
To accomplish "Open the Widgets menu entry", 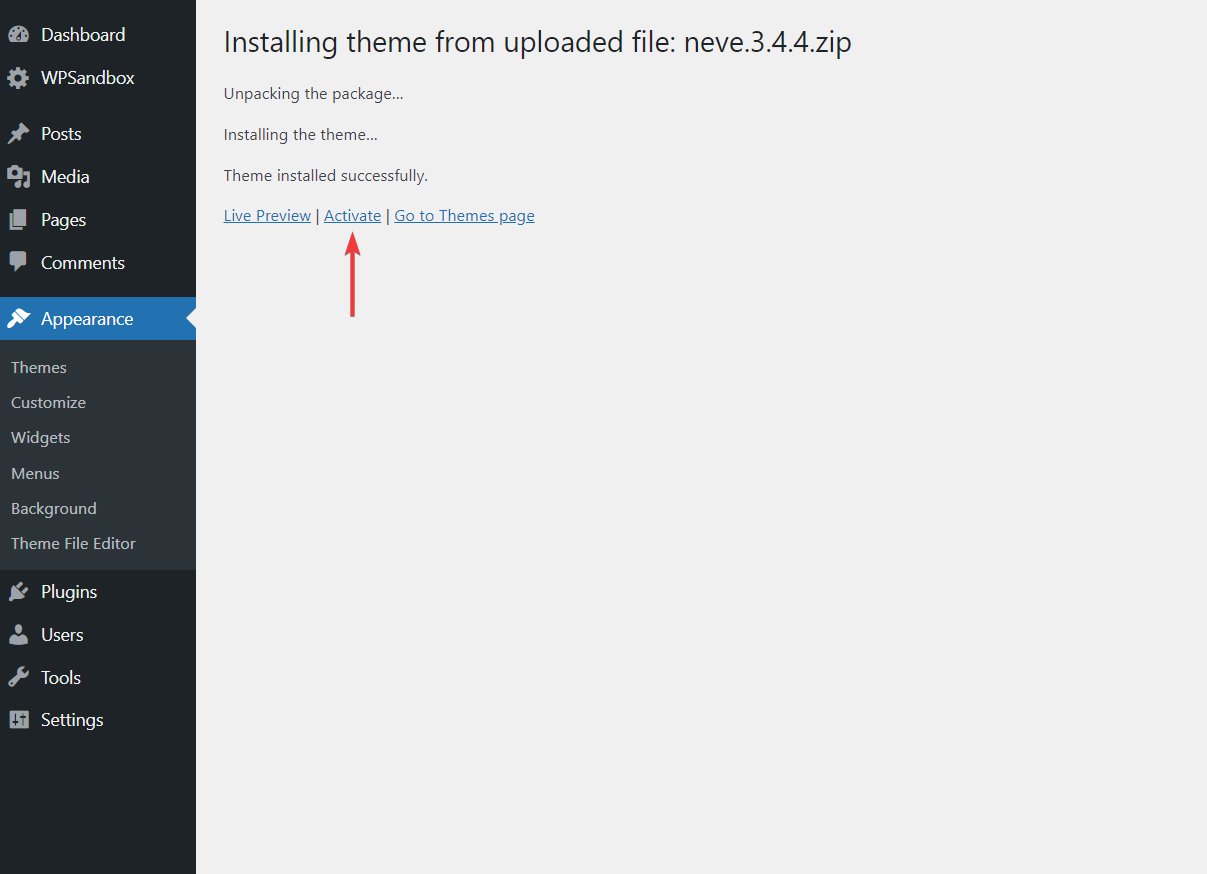I will point(40,437).
